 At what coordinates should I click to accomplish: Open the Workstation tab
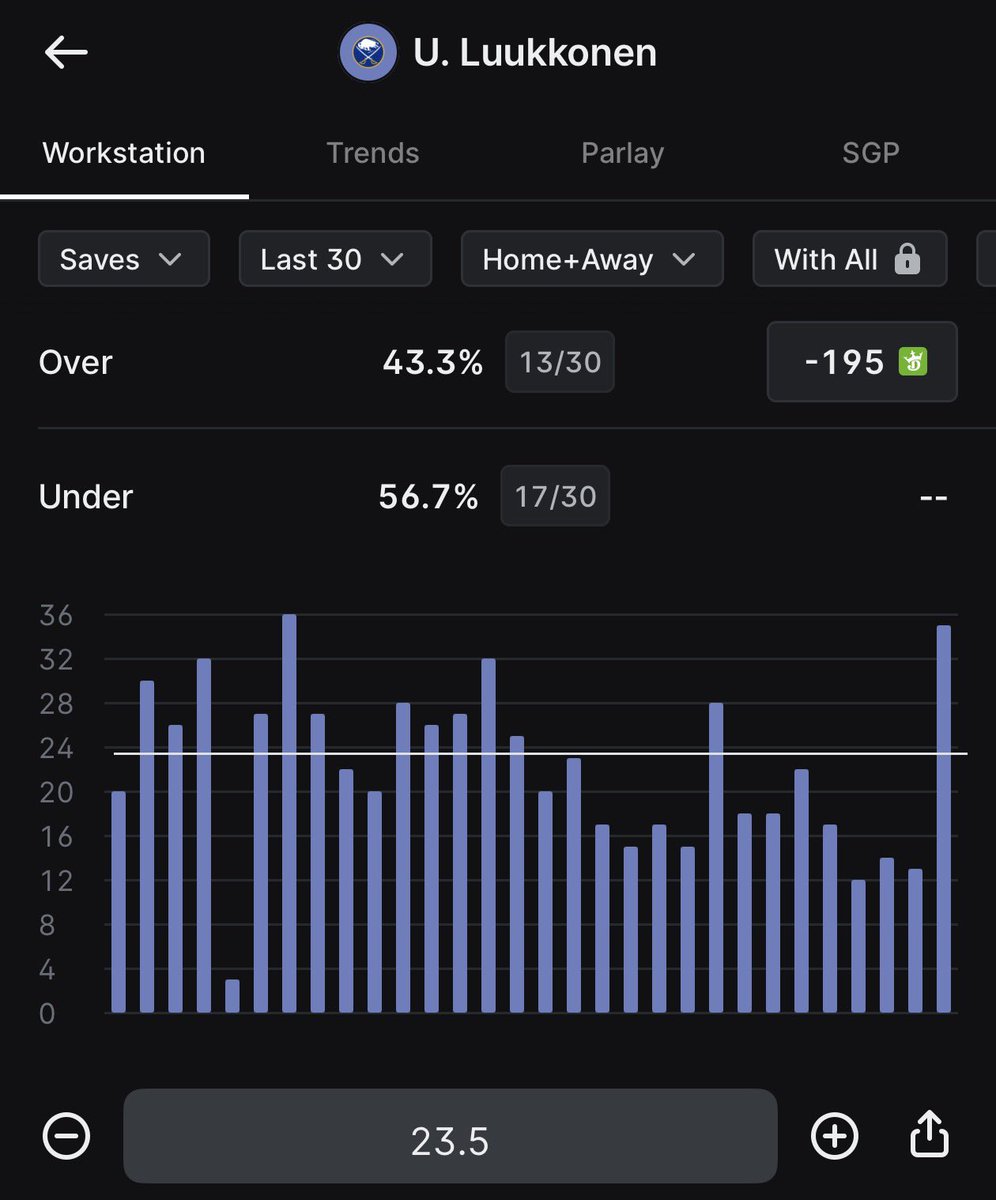[124, 153]
